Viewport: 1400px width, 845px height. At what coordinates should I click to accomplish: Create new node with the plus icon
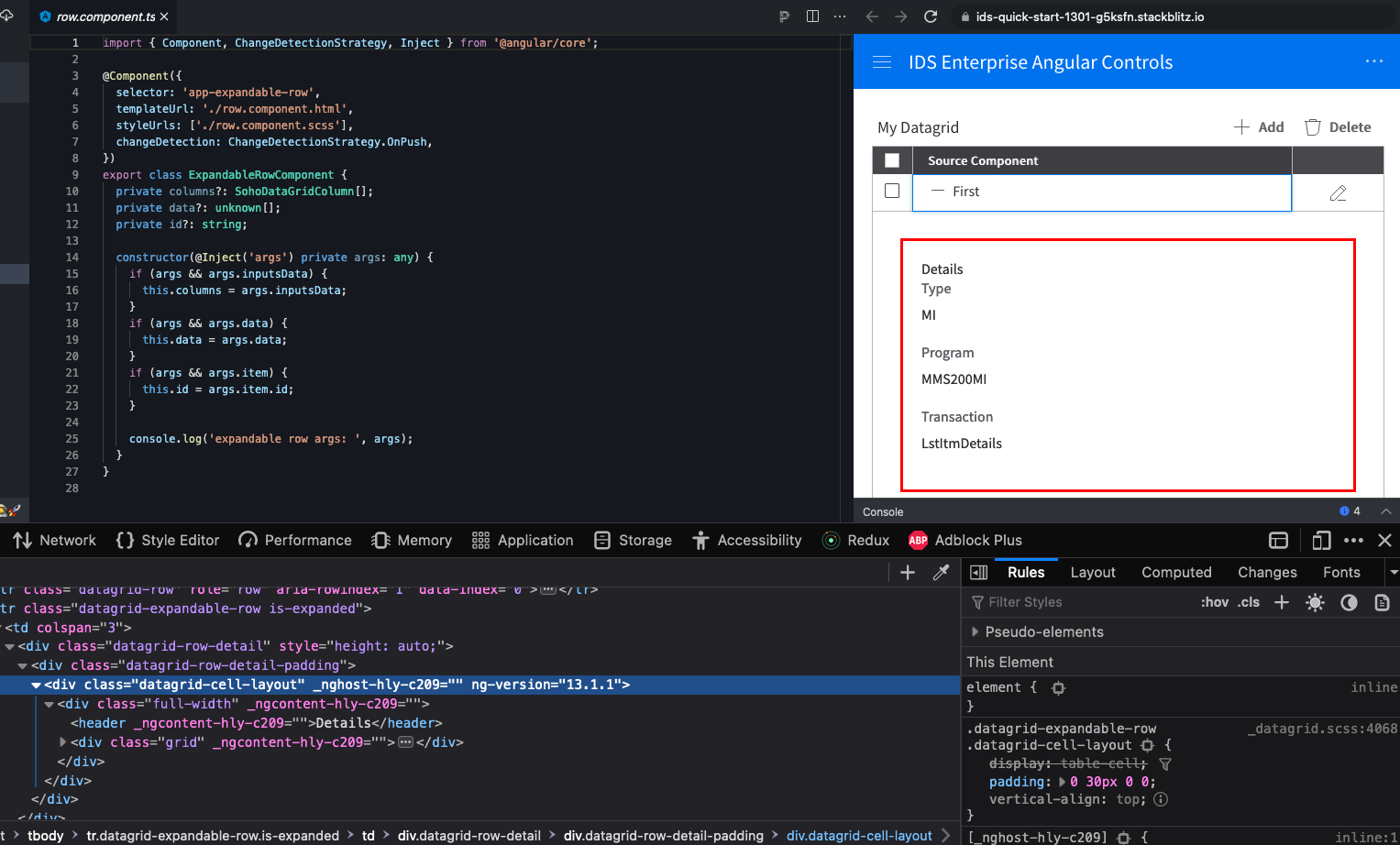(908, 573)
